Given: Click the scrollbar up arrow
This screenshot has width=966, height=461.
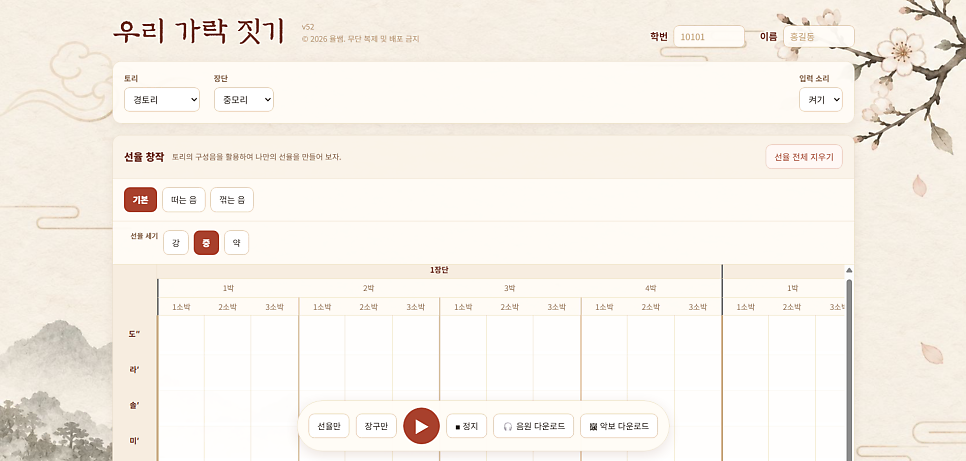Looking at the screenshot, I should (x=849, y=270).
